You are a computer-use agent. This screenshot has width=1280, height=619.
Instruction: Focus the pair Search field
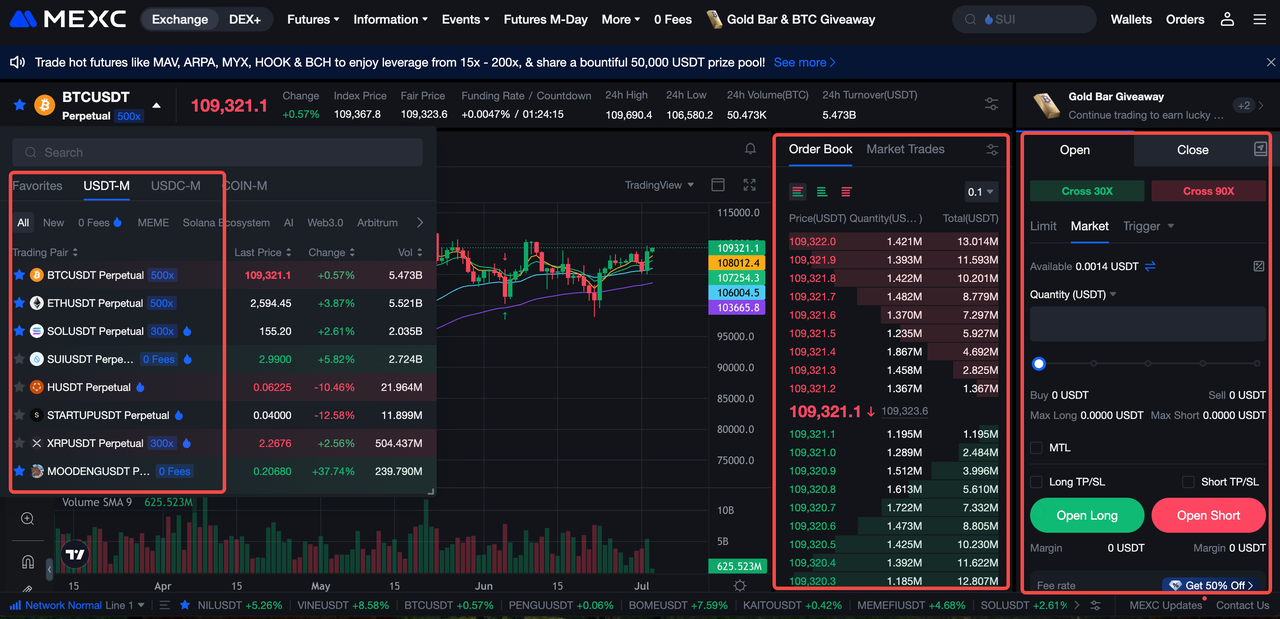click(x=217, y=152)
